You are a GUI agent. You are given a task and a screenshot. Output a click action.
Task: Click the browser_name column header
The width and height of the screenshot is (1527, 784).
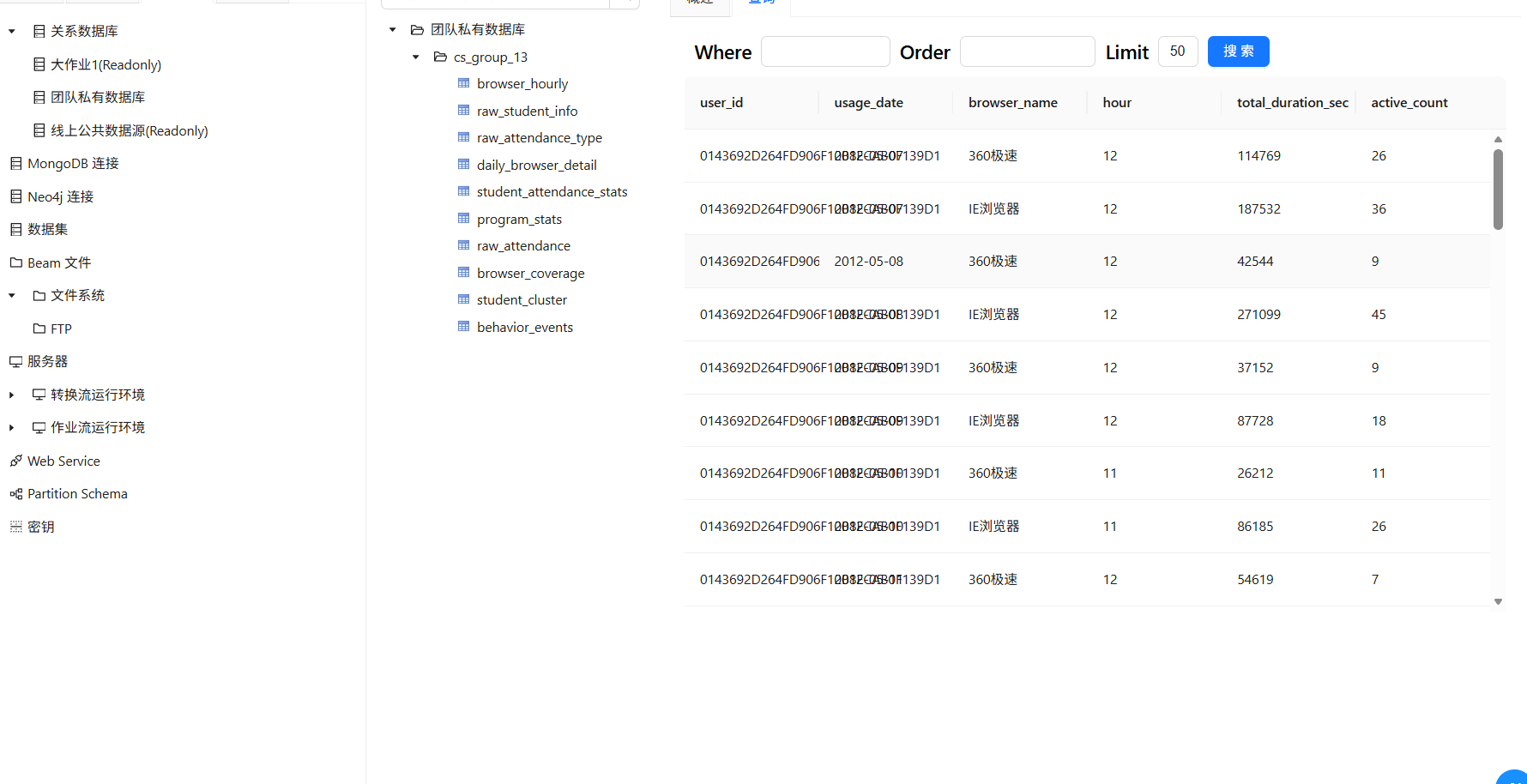(1020, 102)
